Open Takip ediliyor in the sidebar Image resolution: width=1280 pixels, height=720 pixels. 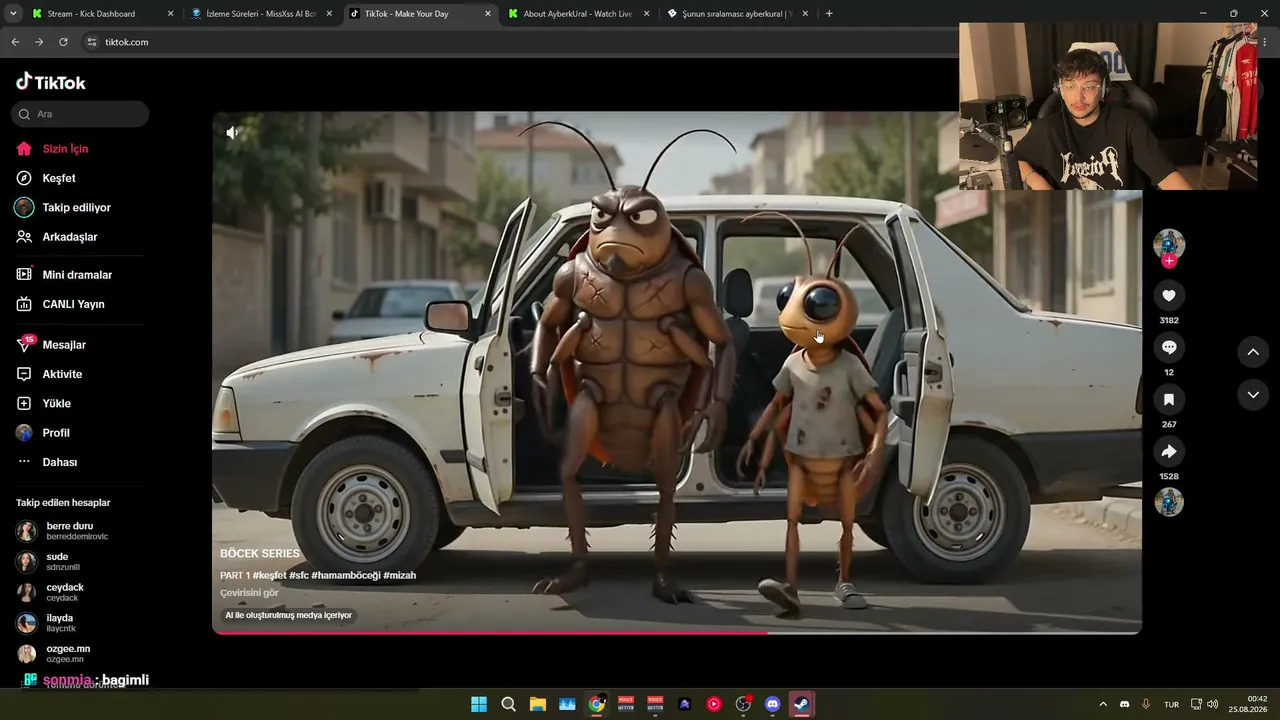click(x=79, y=207)
